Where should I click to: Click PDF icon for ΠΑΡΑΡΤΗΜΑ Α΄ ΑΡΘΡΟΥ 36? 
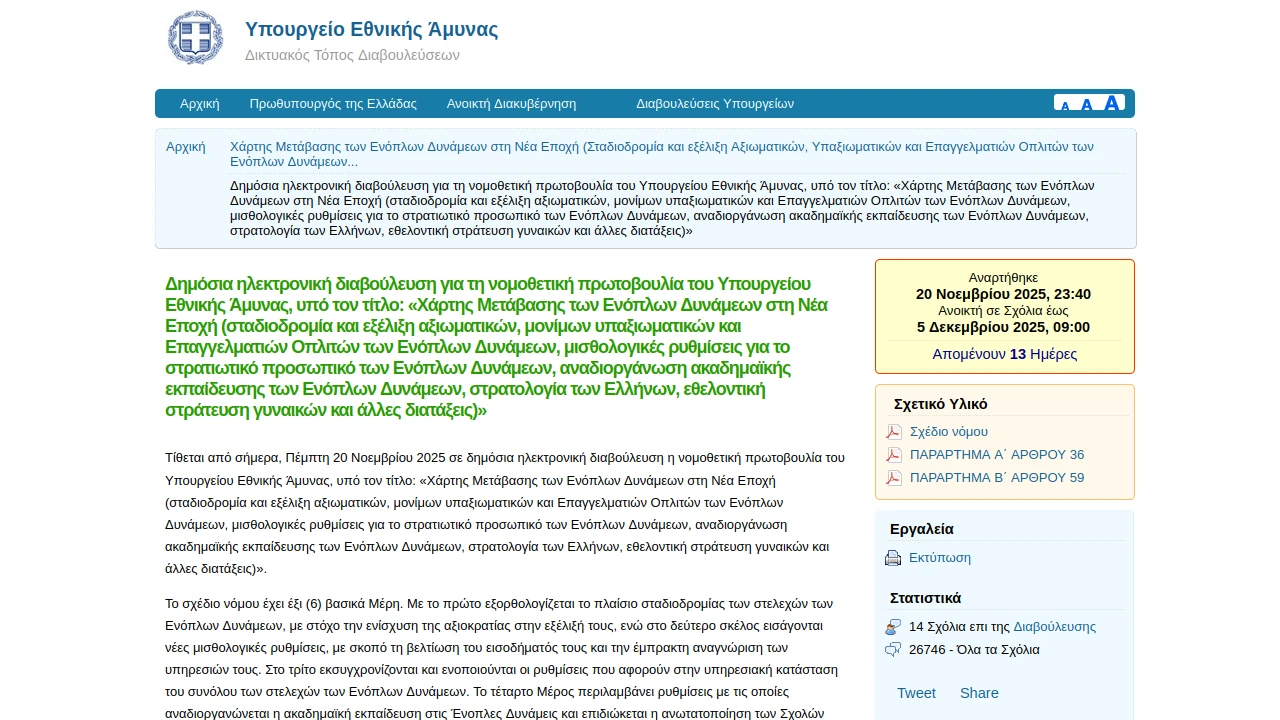(894, 455)
